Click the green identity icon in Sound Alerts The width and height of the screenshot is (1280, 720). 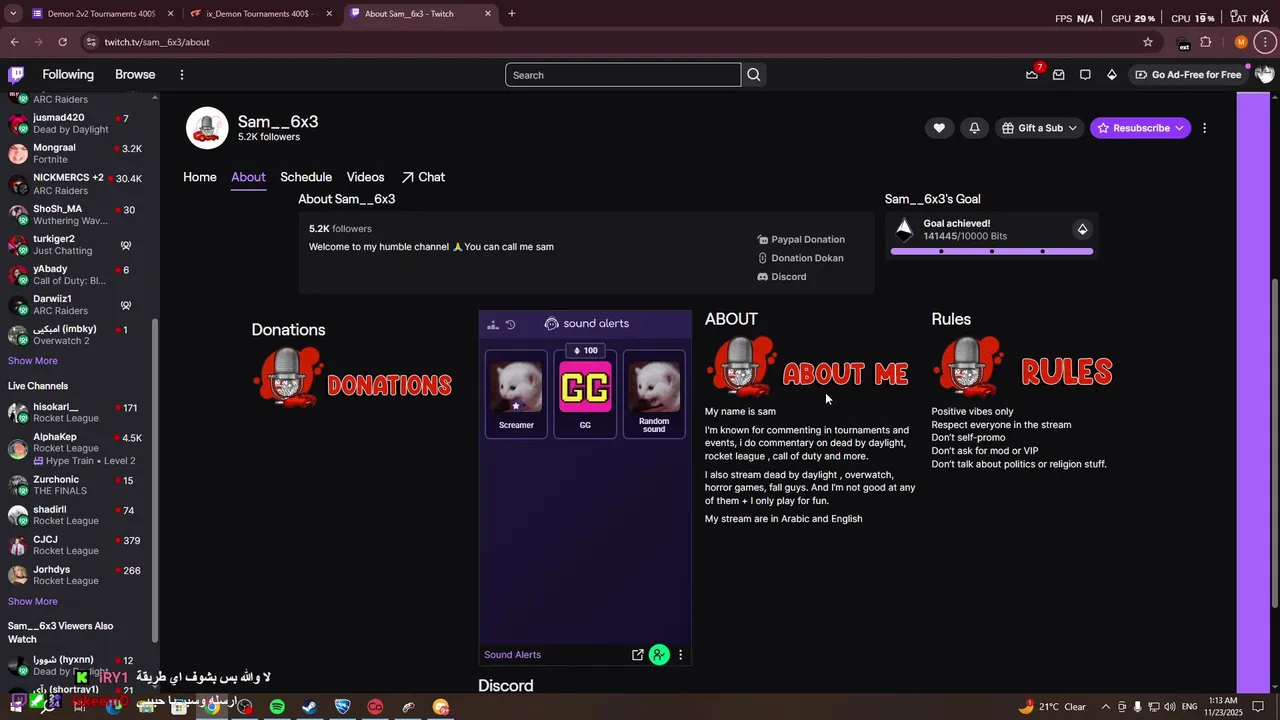pos(659,655)
